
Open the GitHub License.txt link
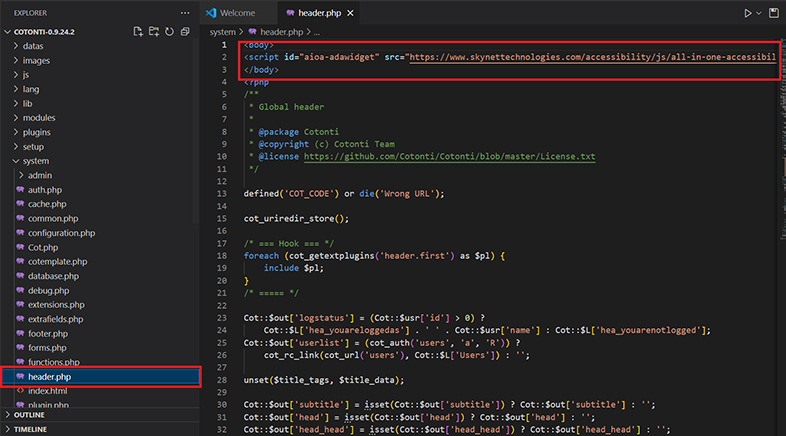point(449,157)
